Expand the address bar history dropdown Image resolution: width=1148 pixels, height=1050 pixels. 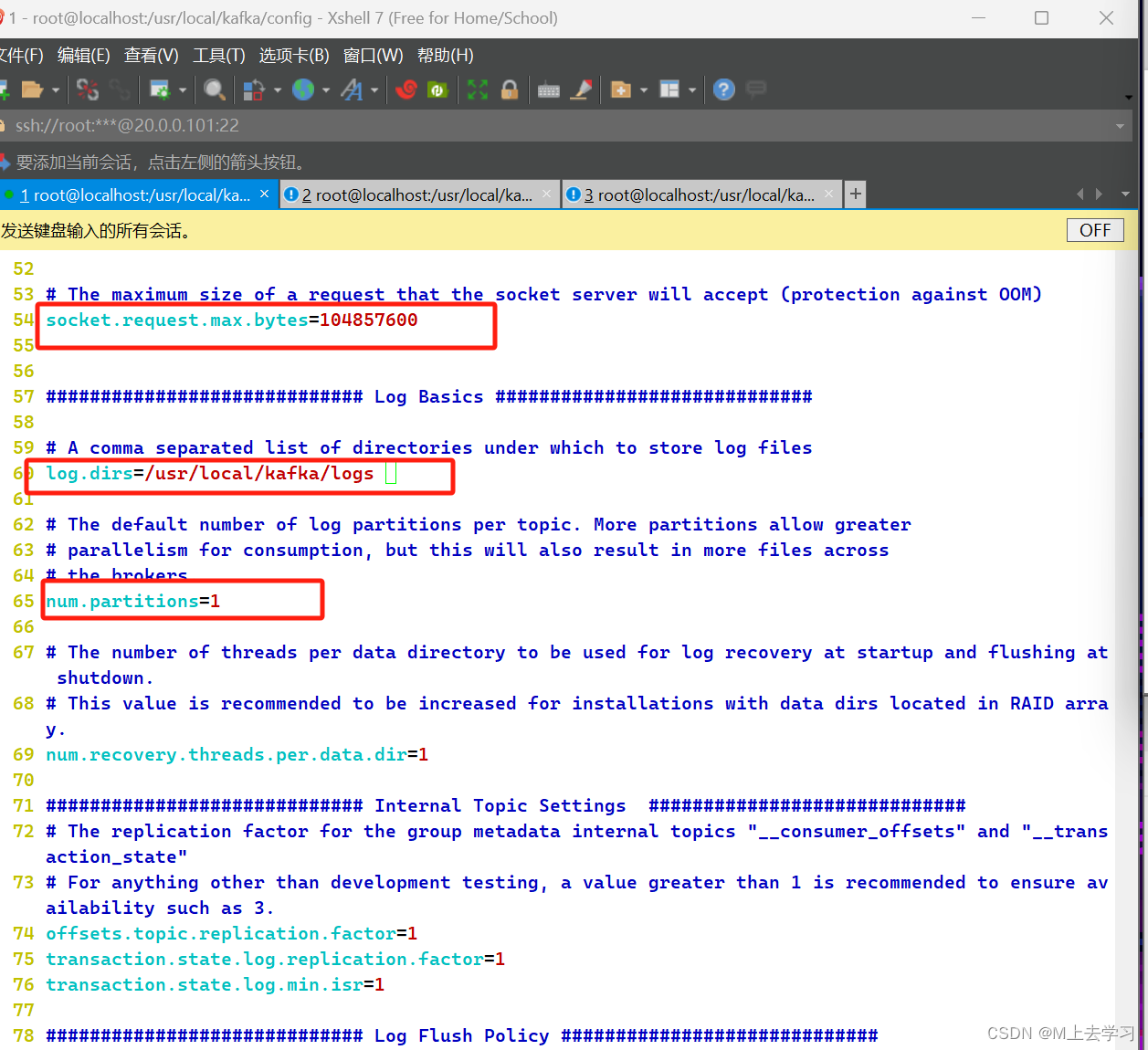point(1120,126)
